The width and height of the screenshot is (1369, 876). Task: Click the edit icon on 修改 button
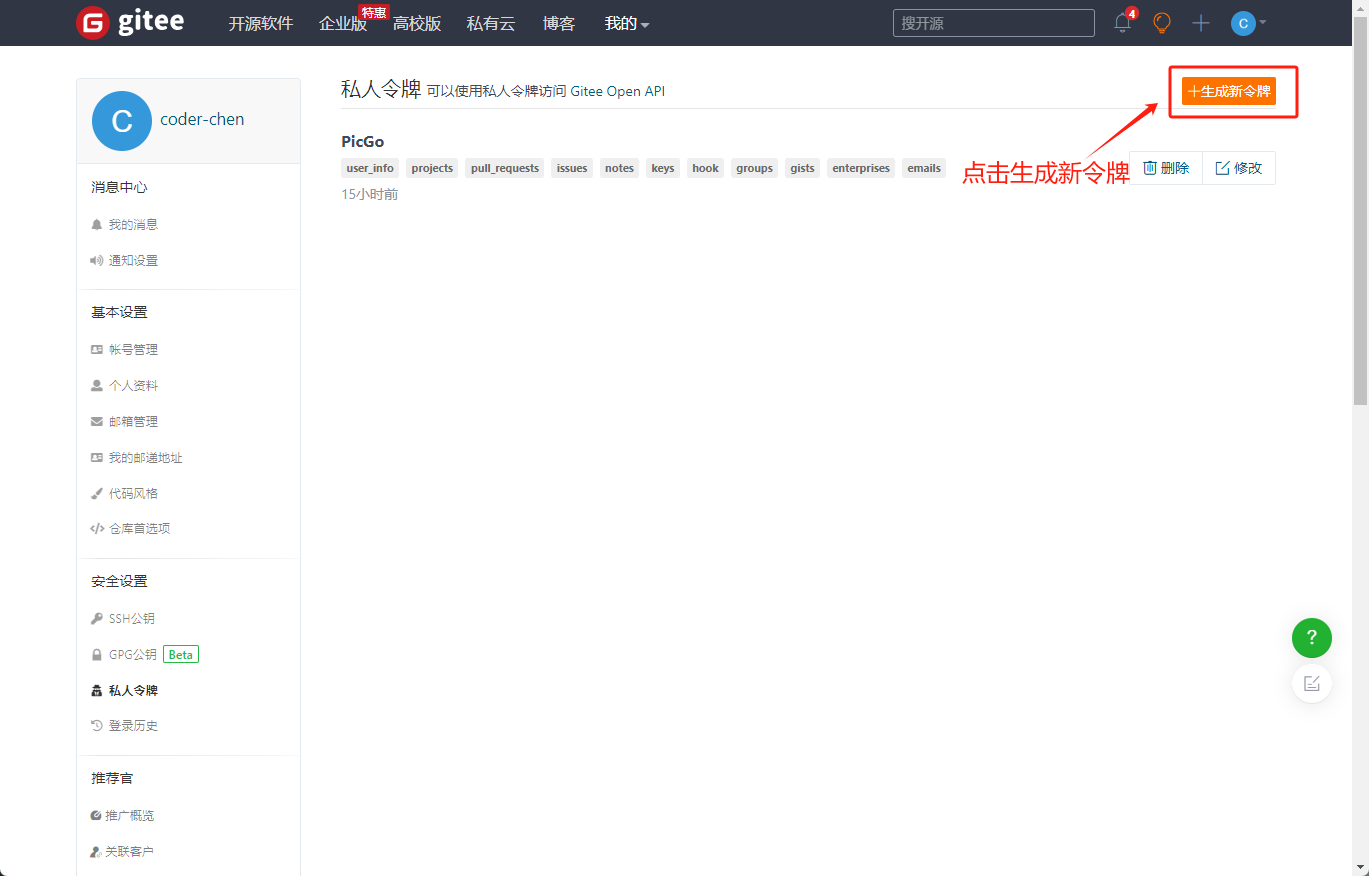pos(1222,168)
